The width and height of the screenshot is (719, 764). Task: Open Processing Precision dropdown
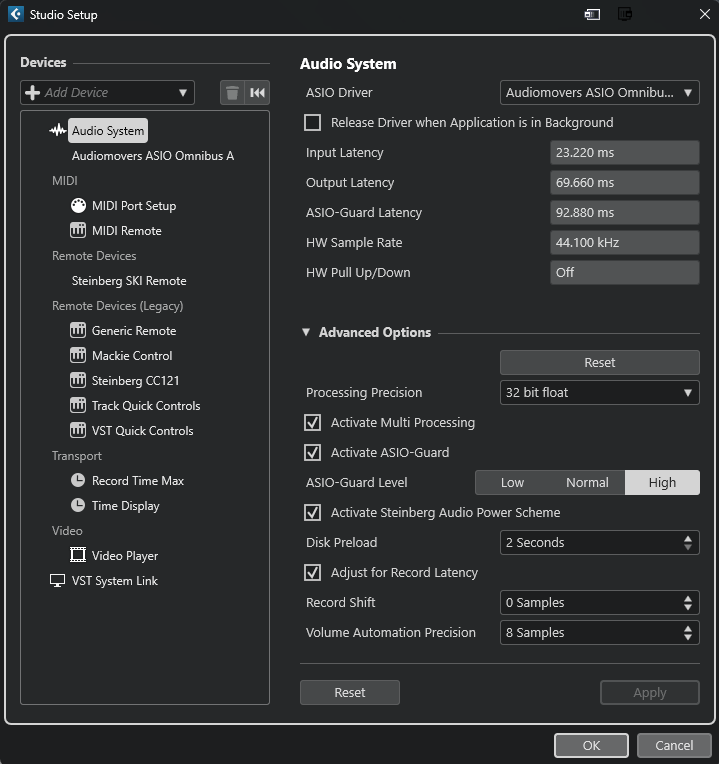(599, 393)
